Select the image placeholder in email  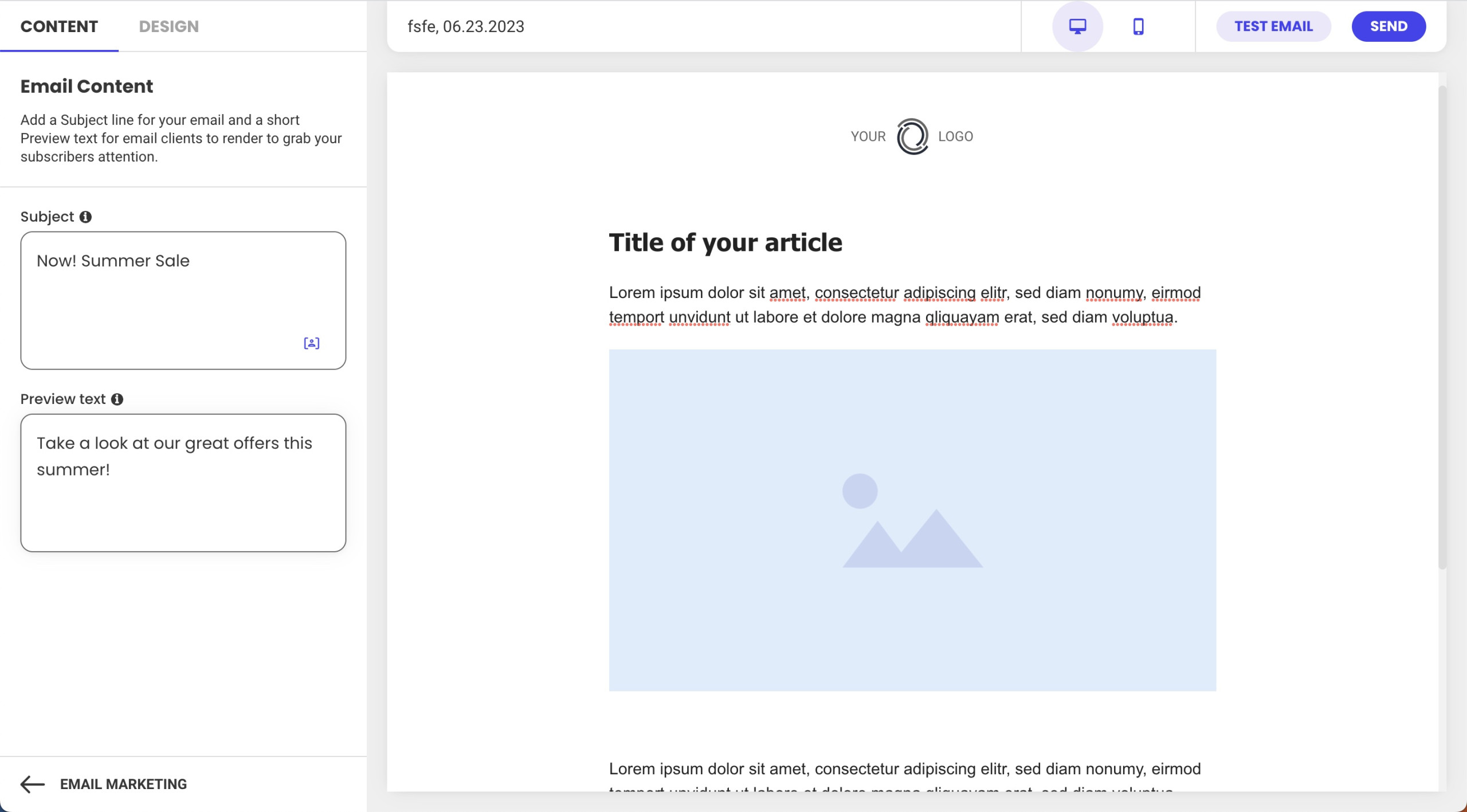912,520
